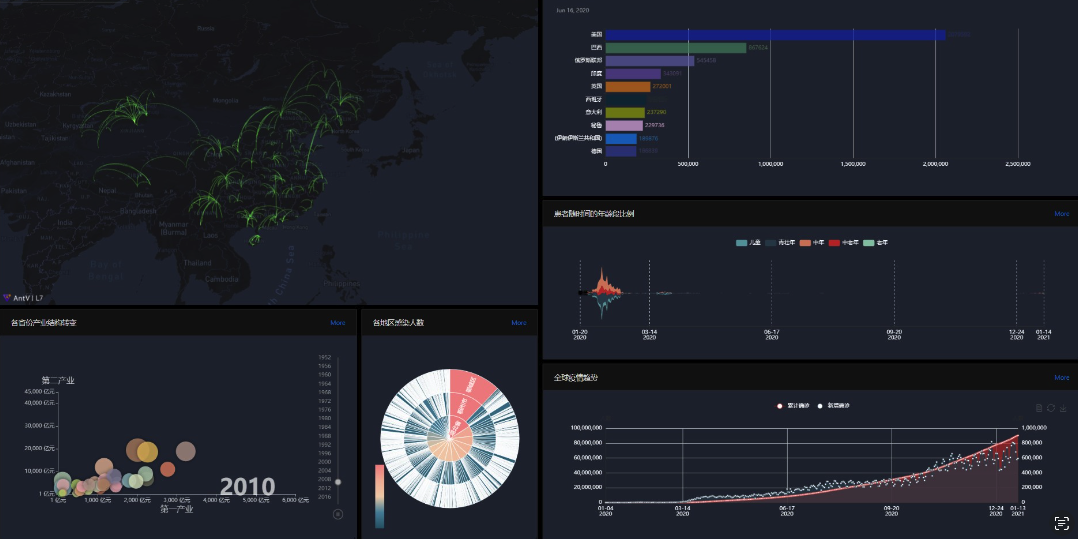1078x539 pixels.
Task: Select year 1952 on the vertical timeline
Action: point(325,357)
